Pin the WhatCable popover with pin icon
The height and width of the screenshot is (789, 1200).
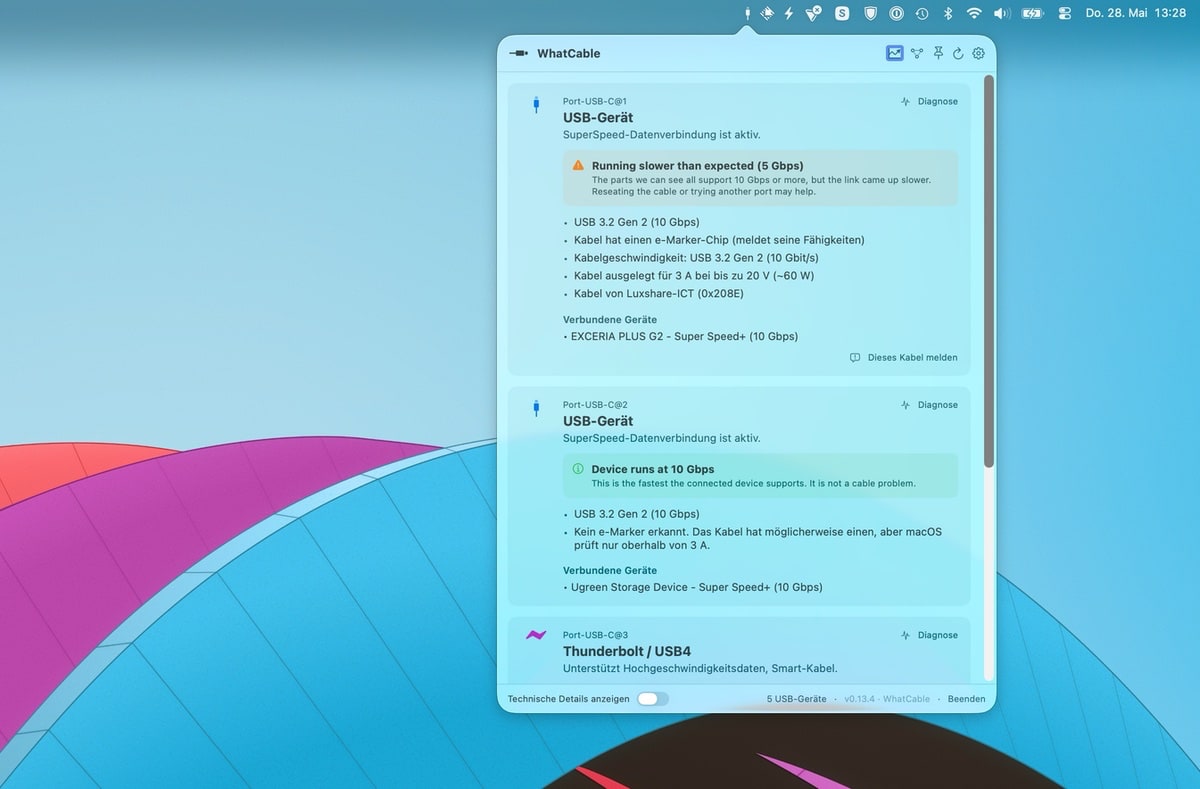(938, 53)
